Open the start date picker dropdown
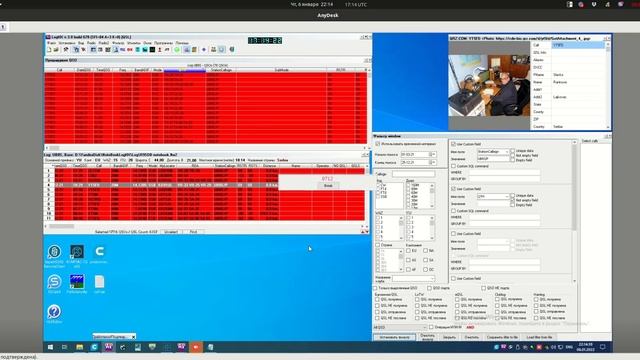The width and height of the screenshot is (640, 360). click(433, 154)
